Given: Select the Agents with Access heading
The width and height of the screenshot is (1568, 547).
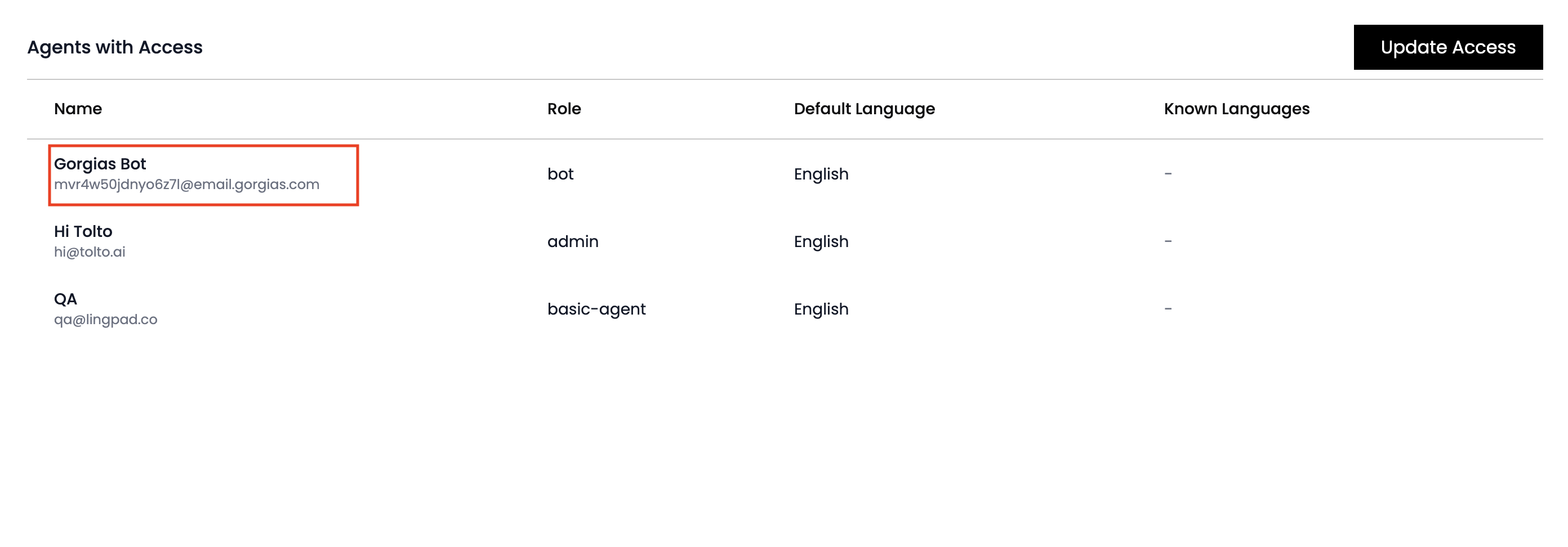Looking at the screenshot, I should pyautogui.click(x=114, y=47).
